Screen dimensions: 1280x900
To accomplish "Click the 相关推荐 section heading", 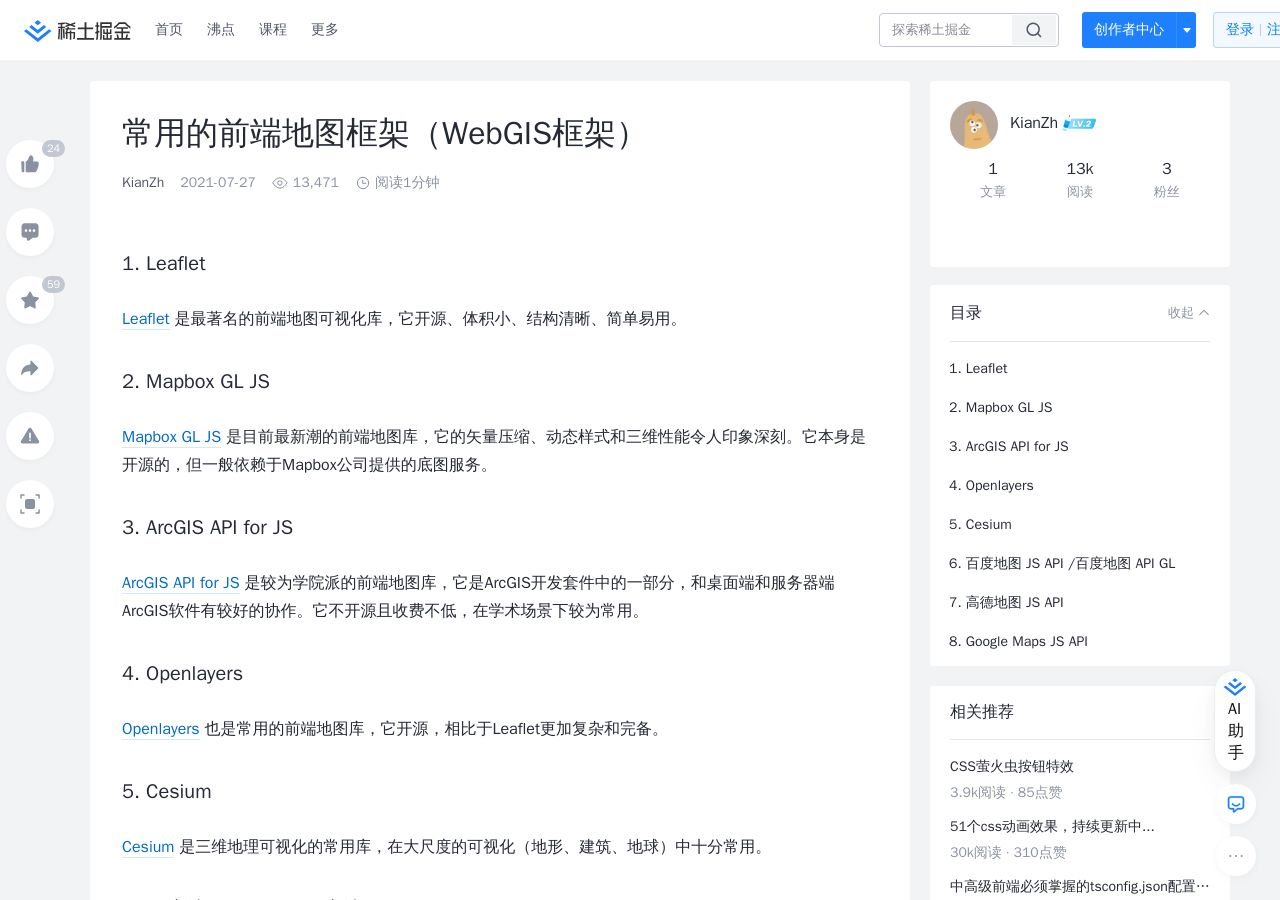I will click(x=982, y=712).
